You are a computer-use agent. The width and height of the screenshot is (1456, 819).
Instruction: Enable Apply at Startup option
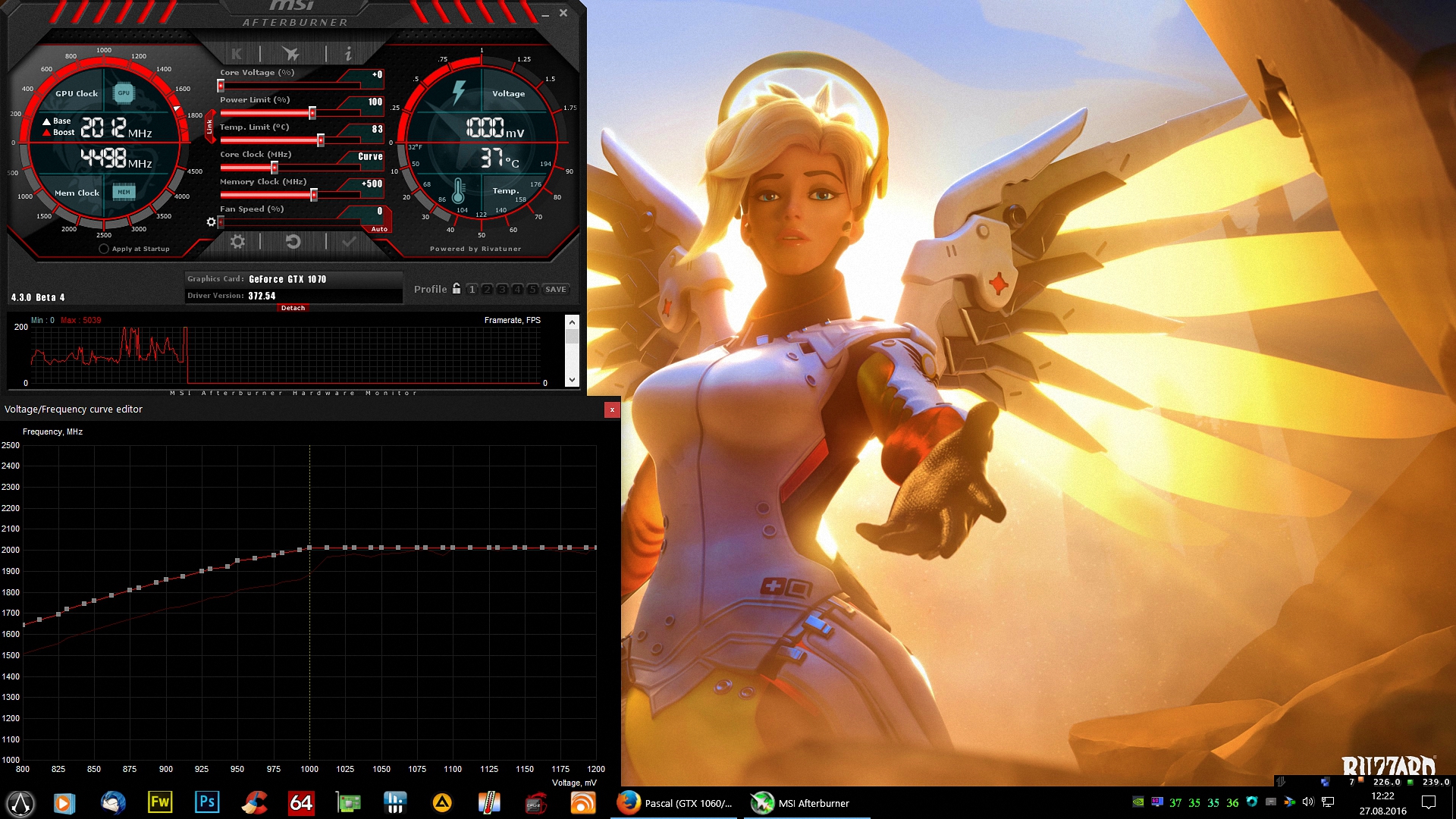[104, 249]
